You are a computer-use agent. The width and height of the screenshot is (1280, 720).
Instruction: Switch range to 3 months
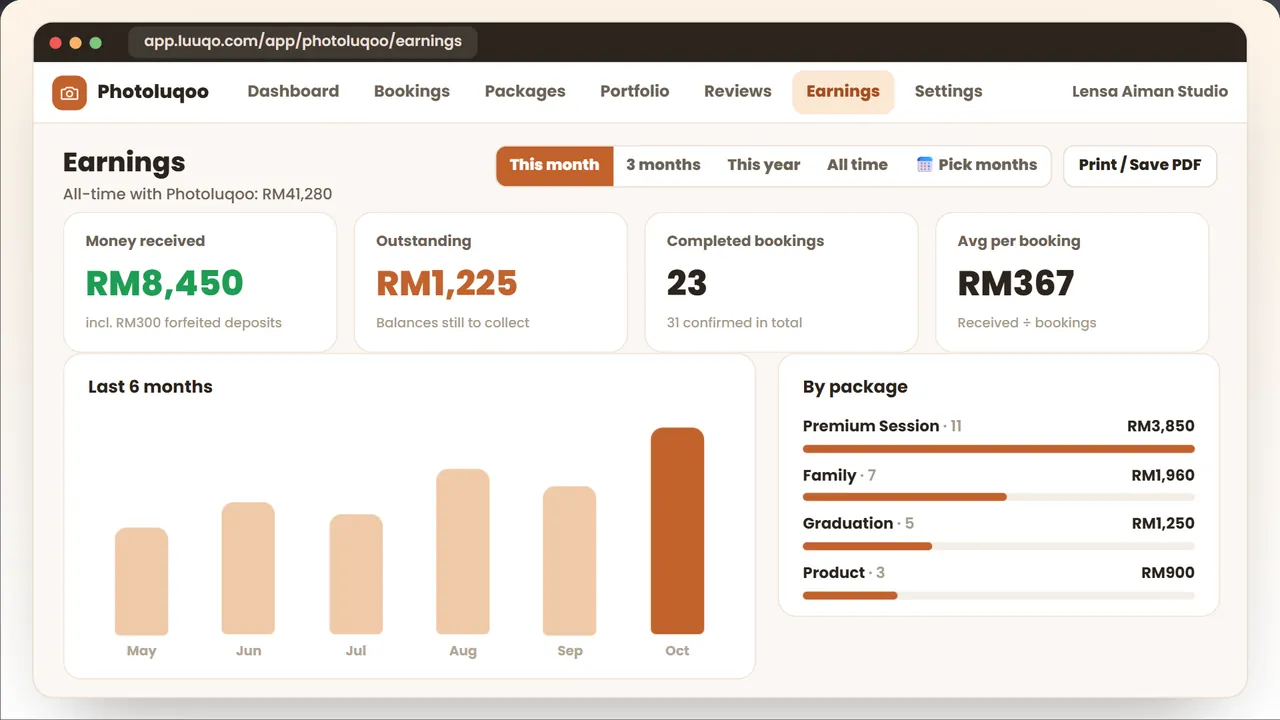[x=663, y=165]
